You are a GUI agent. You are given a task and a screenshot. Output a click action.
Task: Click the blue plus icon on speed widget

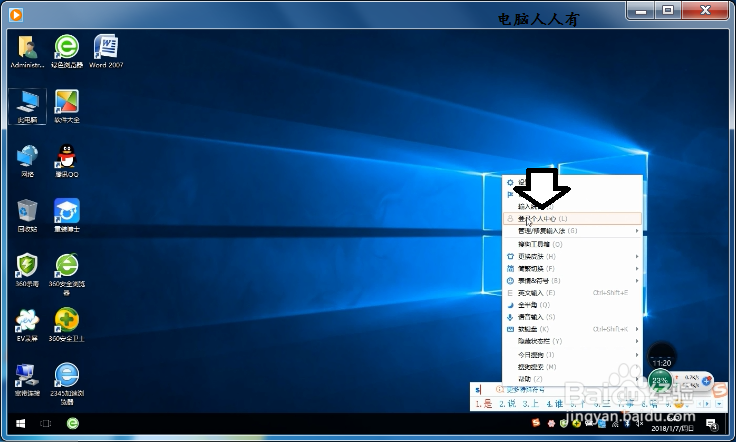(706, 381)
